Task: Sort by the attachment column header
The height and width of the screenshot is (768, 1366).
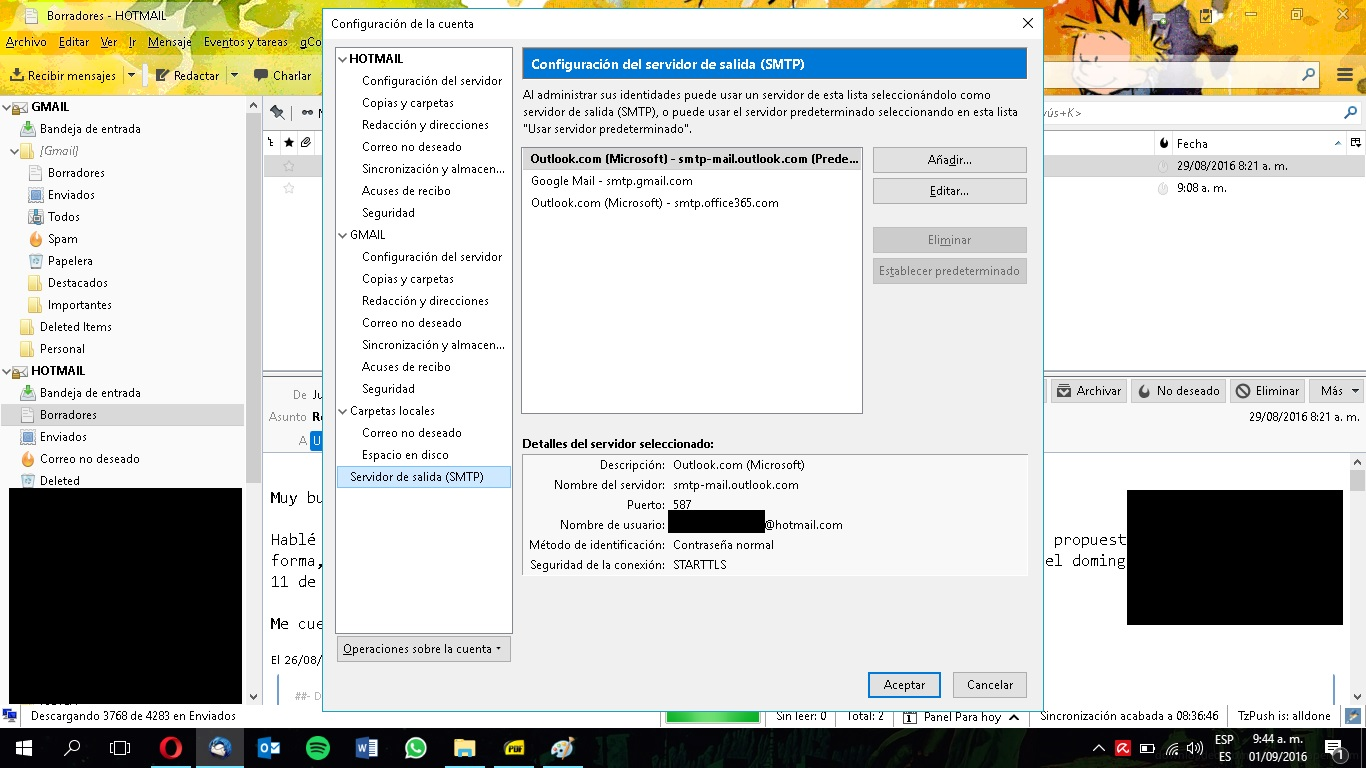Action: (x=306, y=143)
